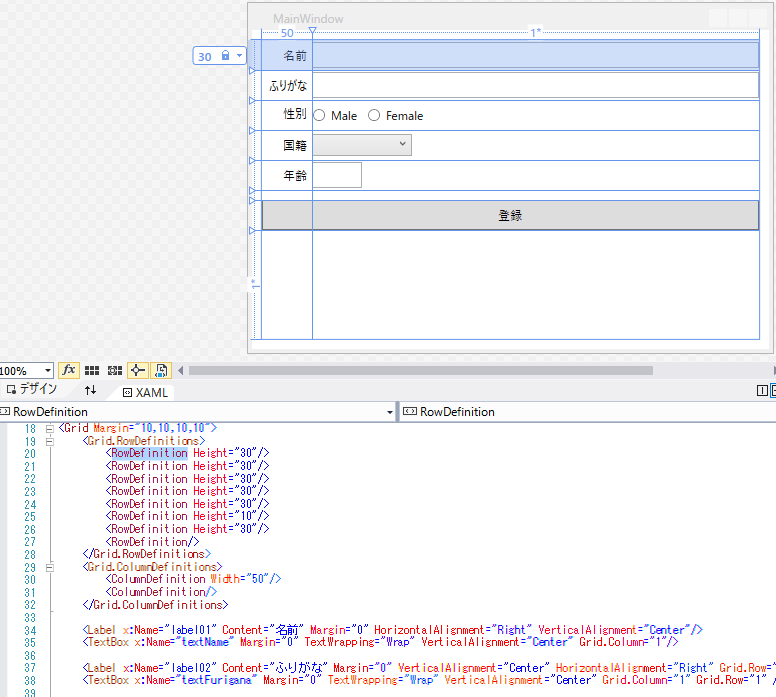Click the column width label 50
The width and height of the screenshot is (776, 697).
pos(287,33)
